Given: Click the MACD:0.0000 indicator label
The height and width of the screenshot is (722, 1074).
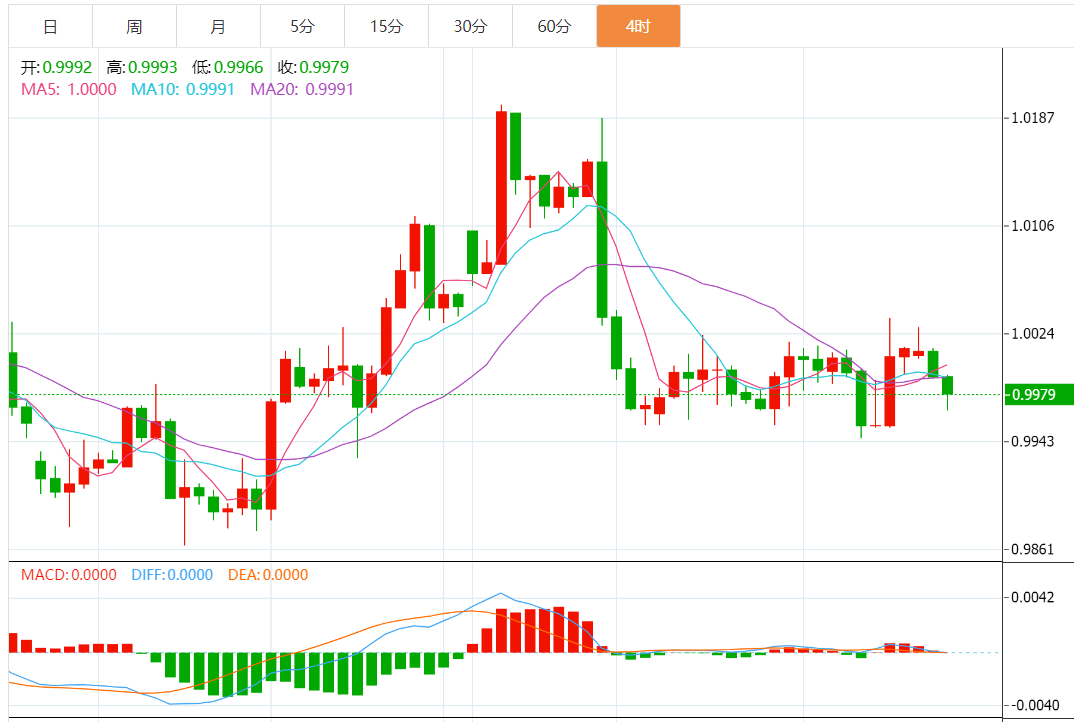Looking at the screenshot, I should (68, 575).
